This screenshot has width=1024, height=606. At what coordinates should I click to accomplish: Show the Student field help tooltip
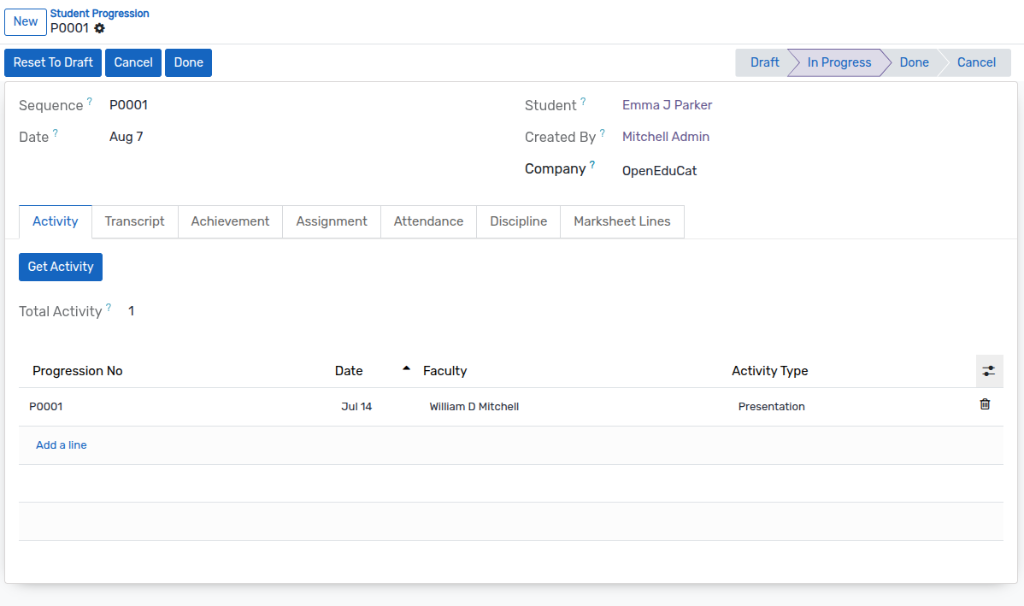(583, 101)
